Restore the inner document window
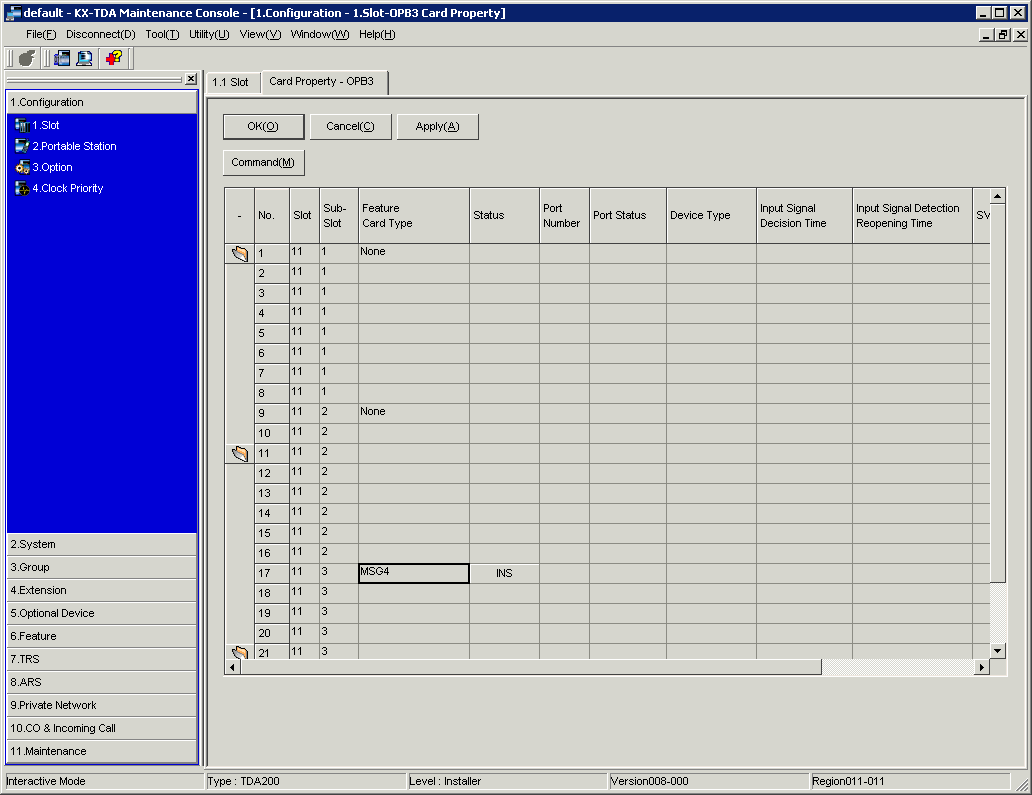1032x795 pixels. click(x=1003, y=35)
